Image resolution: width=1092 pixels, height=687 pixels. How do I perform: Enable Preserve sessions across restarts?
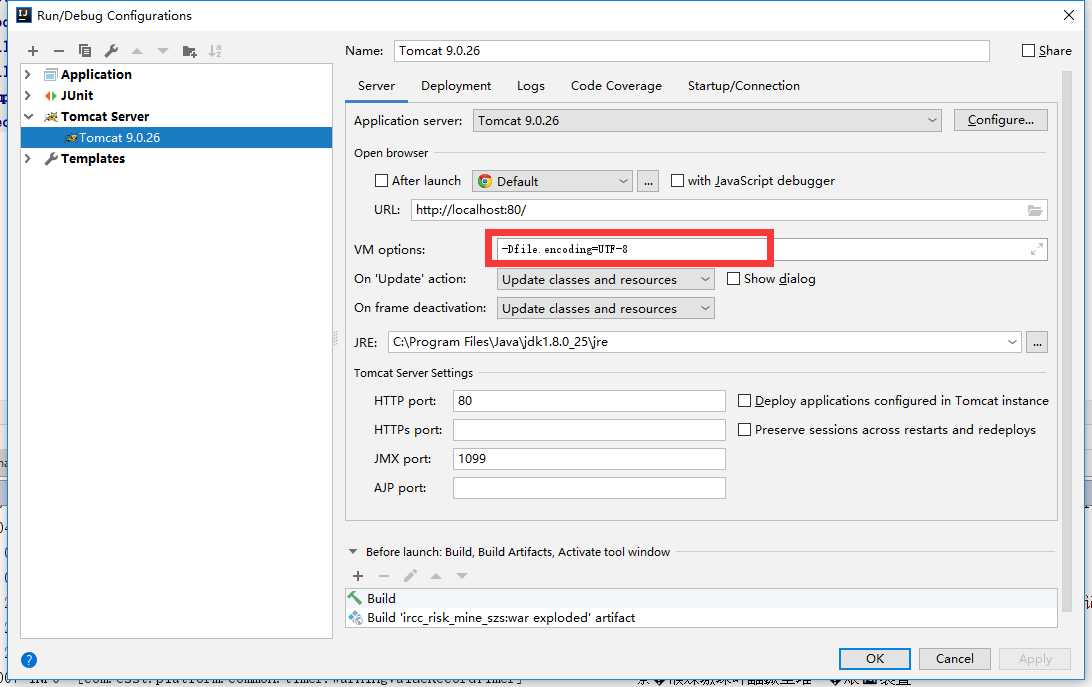(744, 430)
